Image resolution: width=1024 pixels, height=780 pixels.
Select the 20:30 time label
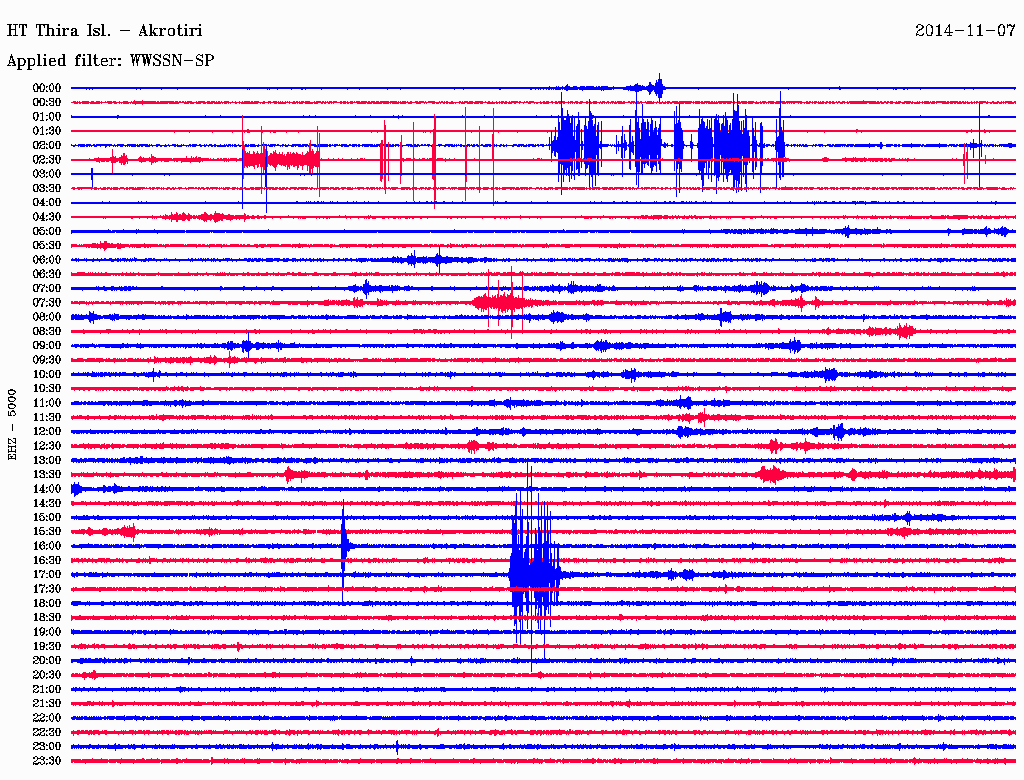tap(47, 675)
